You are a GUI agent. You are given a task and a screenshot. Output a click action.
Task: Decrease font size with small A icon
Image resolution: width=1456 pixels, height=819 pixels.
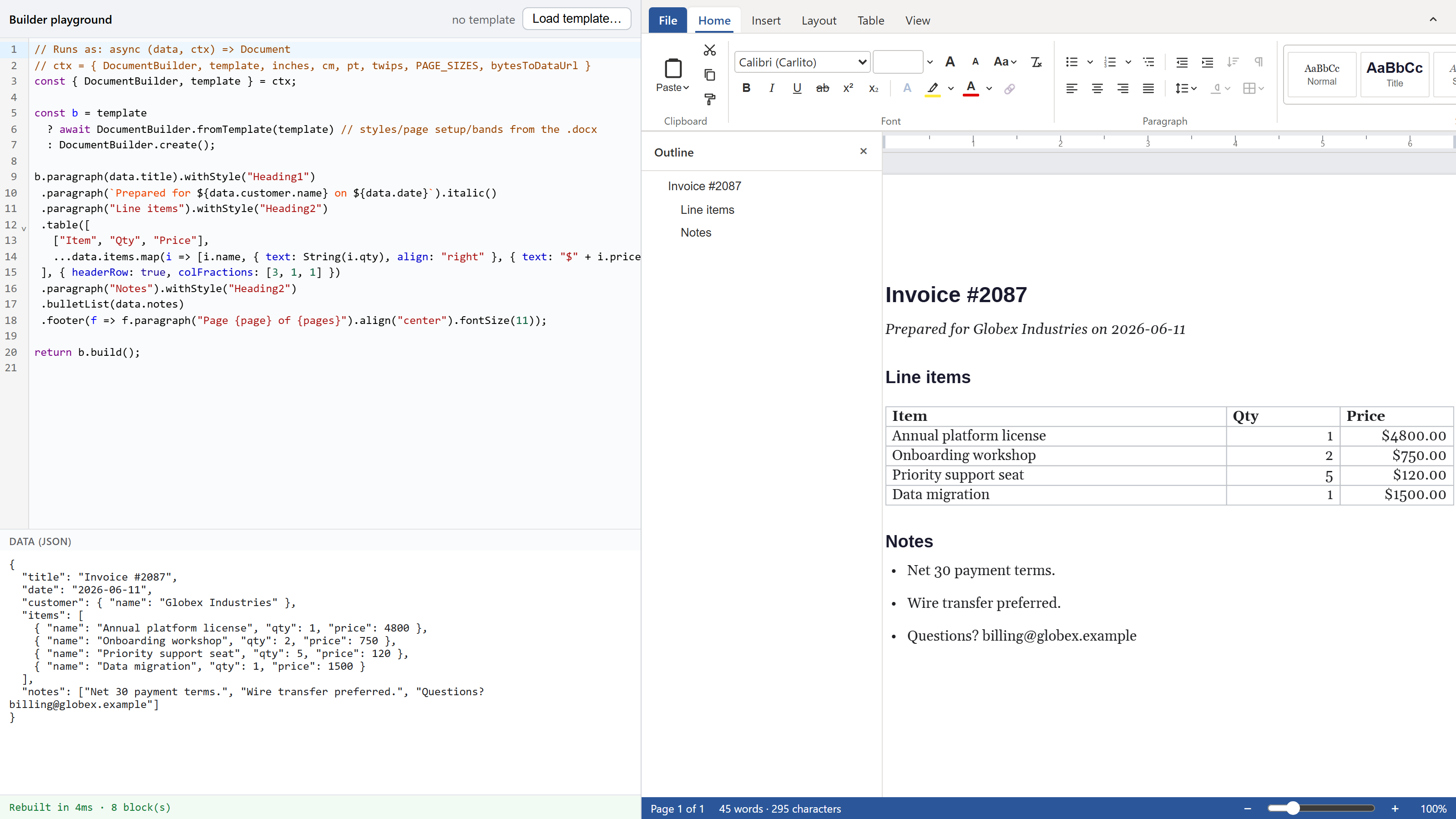click(975, 61)
